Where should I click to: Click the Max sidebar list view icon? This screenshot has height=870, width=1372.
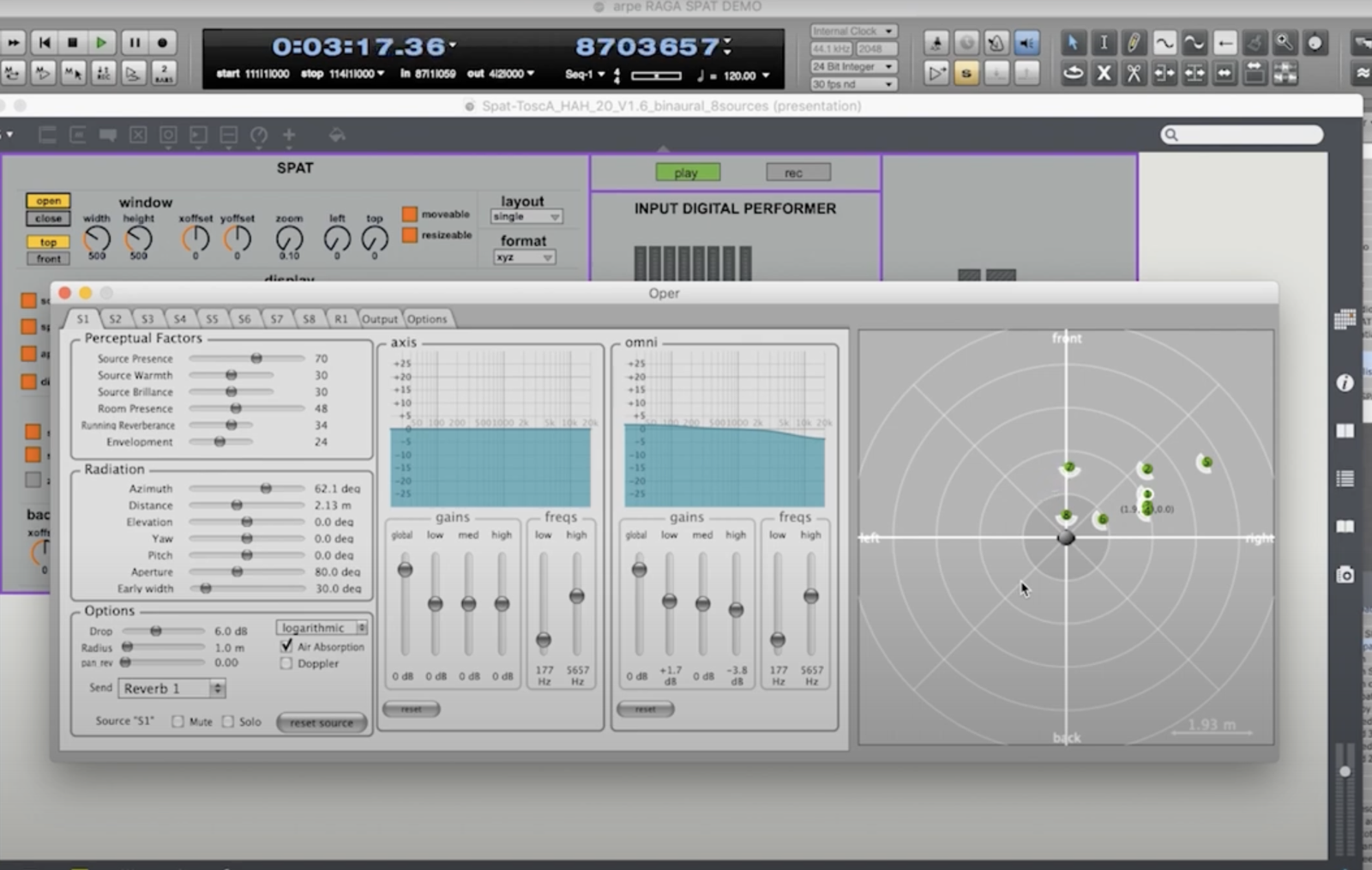click(x=1345, y=479)
